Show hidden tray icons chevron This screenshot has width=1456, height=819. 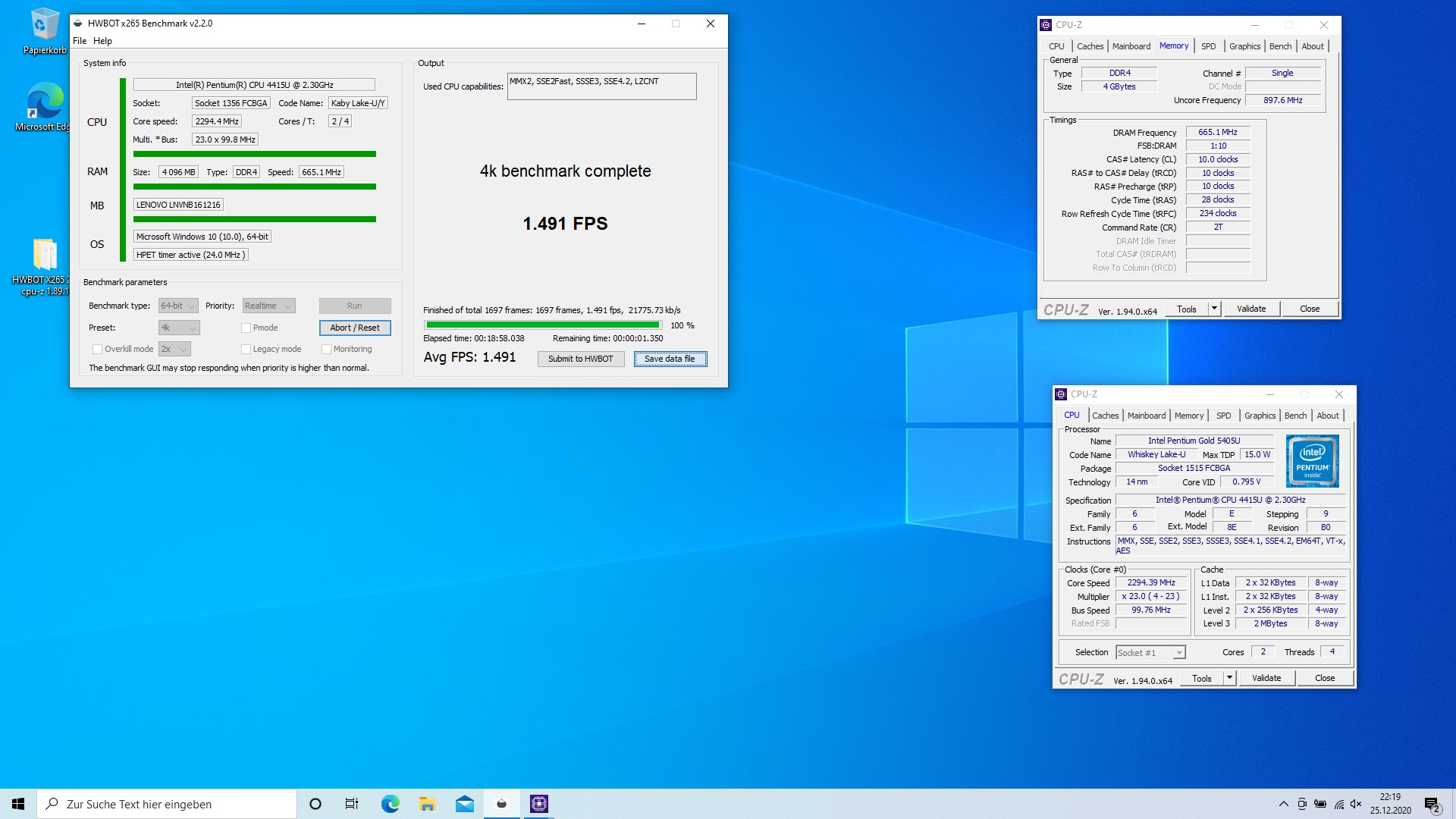click(x=1283, y=804)
